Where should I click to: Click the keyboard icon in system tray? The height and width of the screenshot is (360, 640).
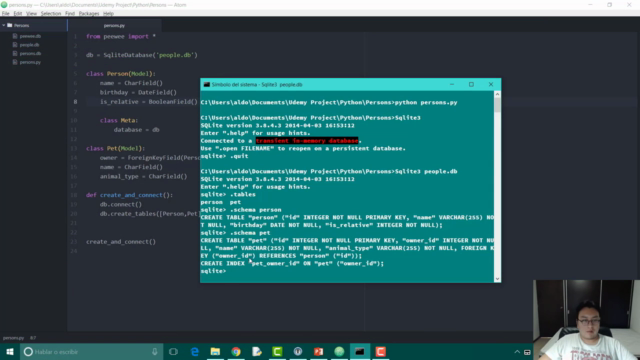[527, 352]
